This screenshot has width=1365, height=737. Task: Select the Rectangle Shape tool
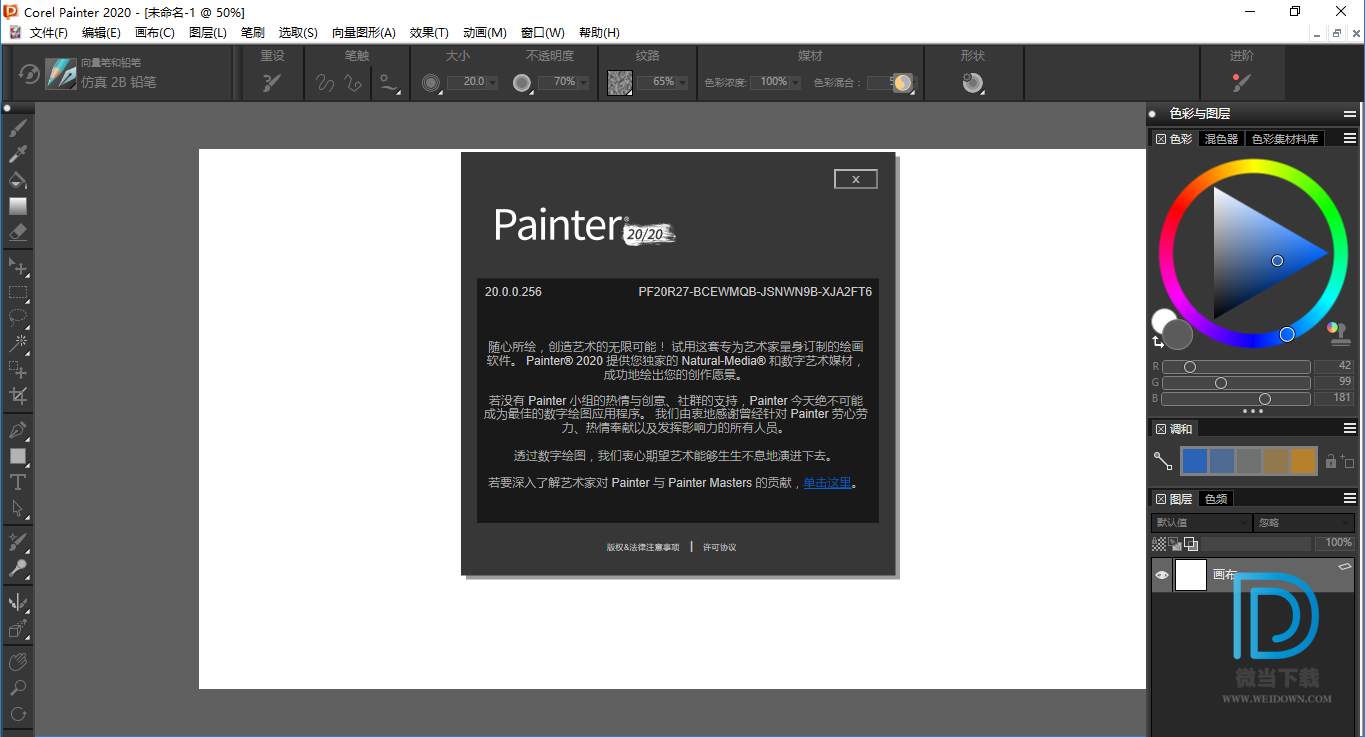click(x=18, y=456)
